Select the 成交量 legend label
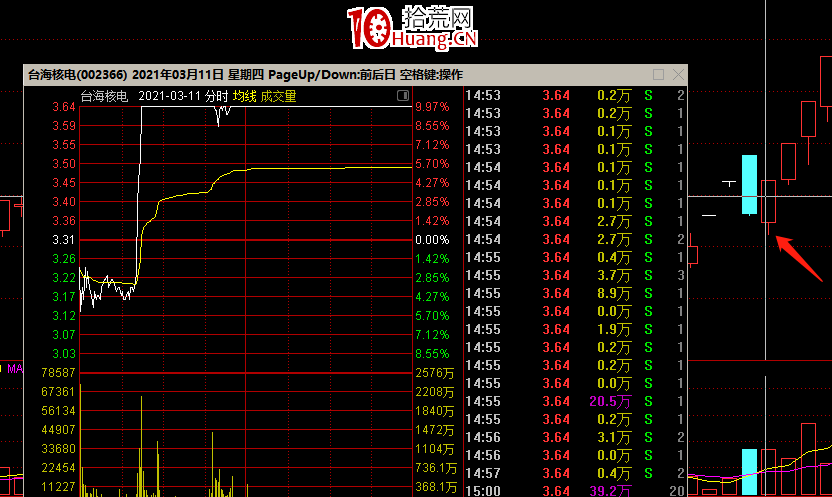 (279, 96)
